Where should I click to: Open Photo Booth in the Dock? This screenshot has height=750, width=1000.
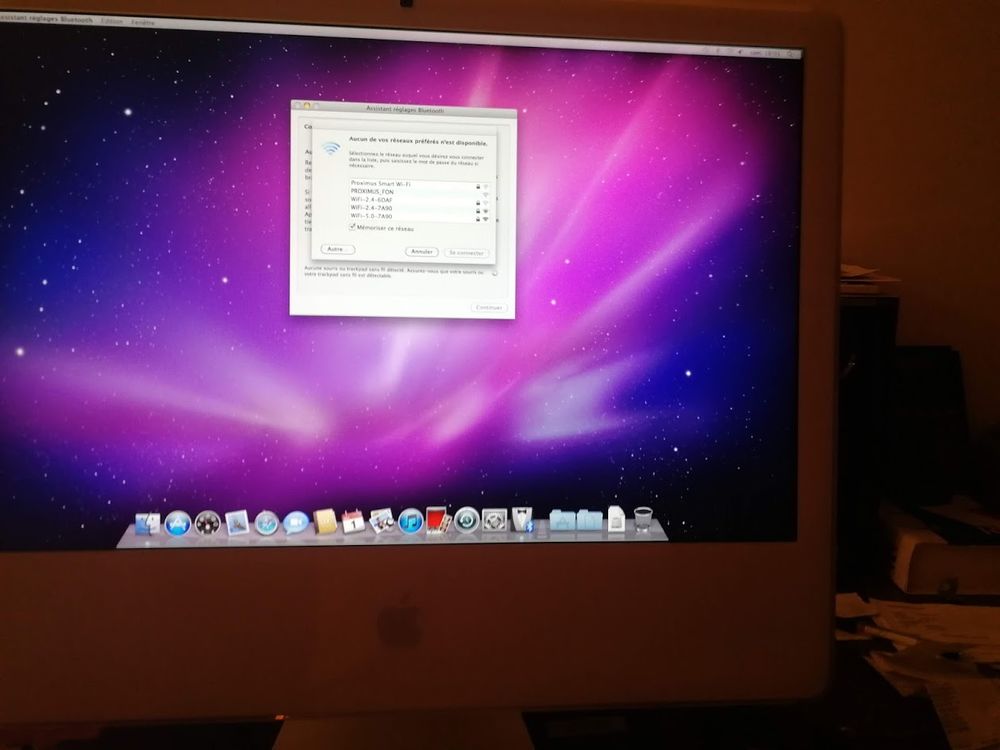439,520
